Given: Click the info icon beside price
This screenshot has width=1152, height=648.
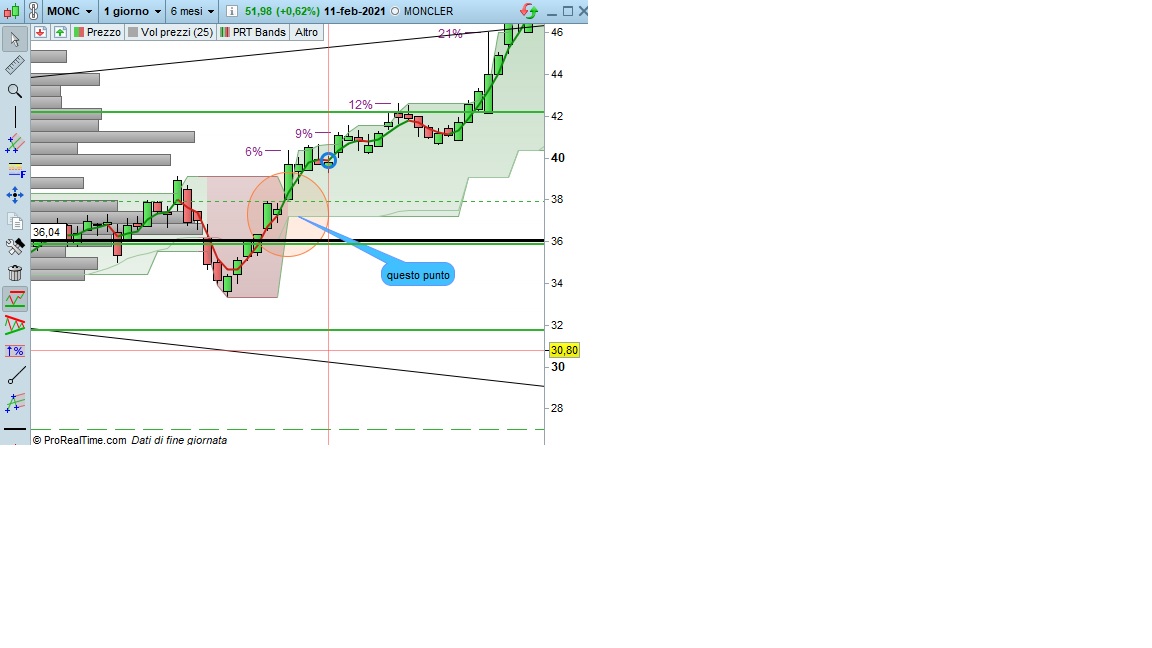Looking at the screenshot, I should tap(231, 11).
